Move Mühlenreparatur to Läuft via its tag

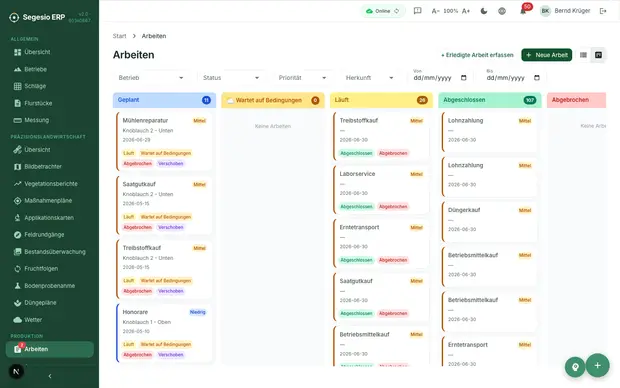129,153
